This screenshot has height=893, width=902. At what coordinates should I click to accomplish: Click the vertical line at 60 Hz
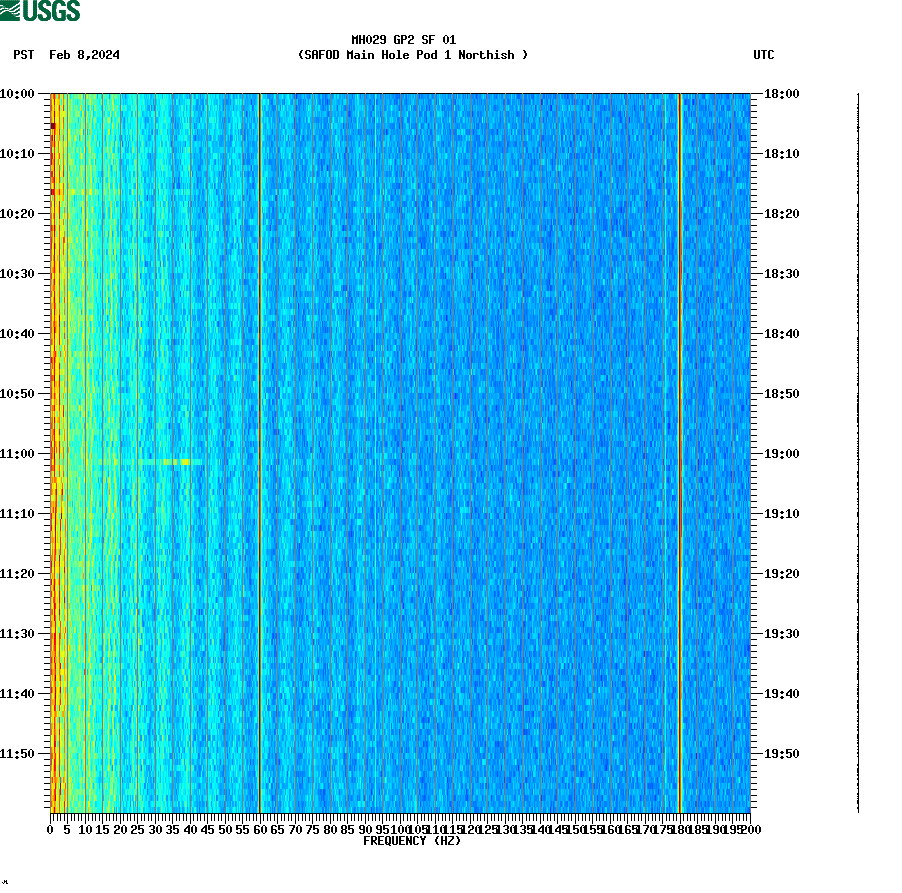(x=260, y=450)
